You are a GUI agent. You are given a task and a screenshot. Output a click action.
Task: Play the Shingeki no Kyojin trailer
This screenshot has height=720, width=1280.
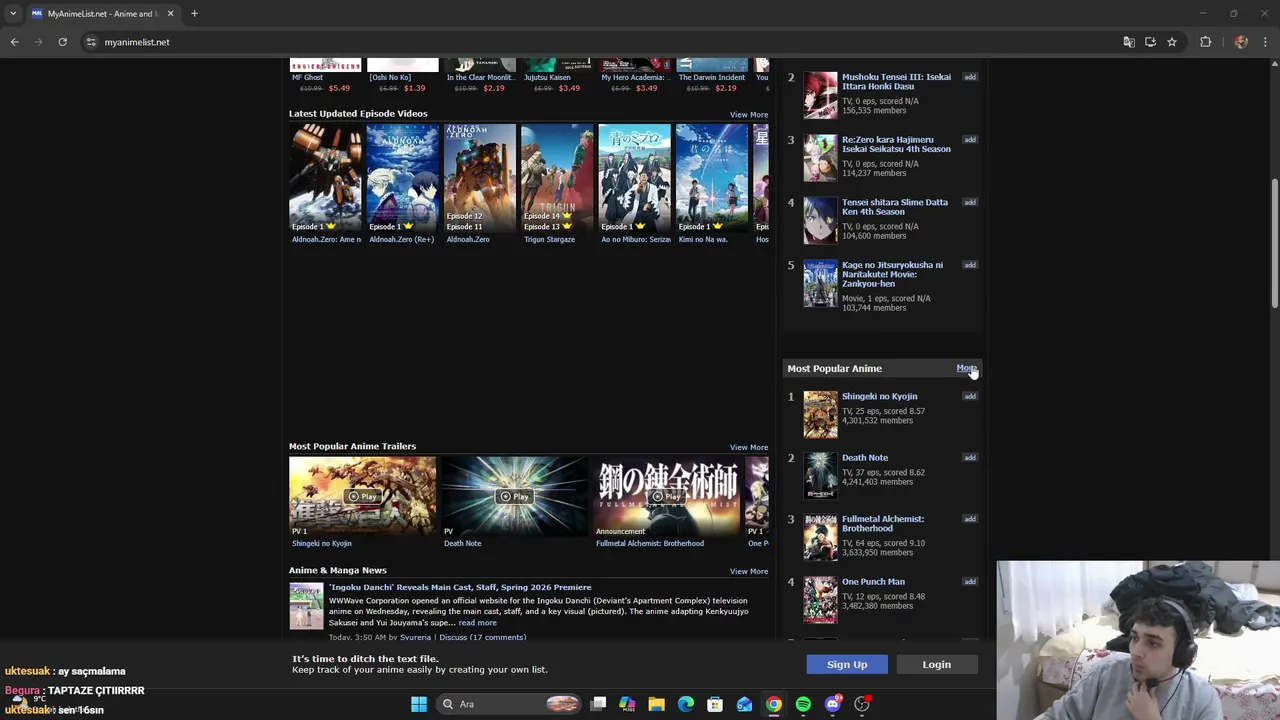point(362,496)
